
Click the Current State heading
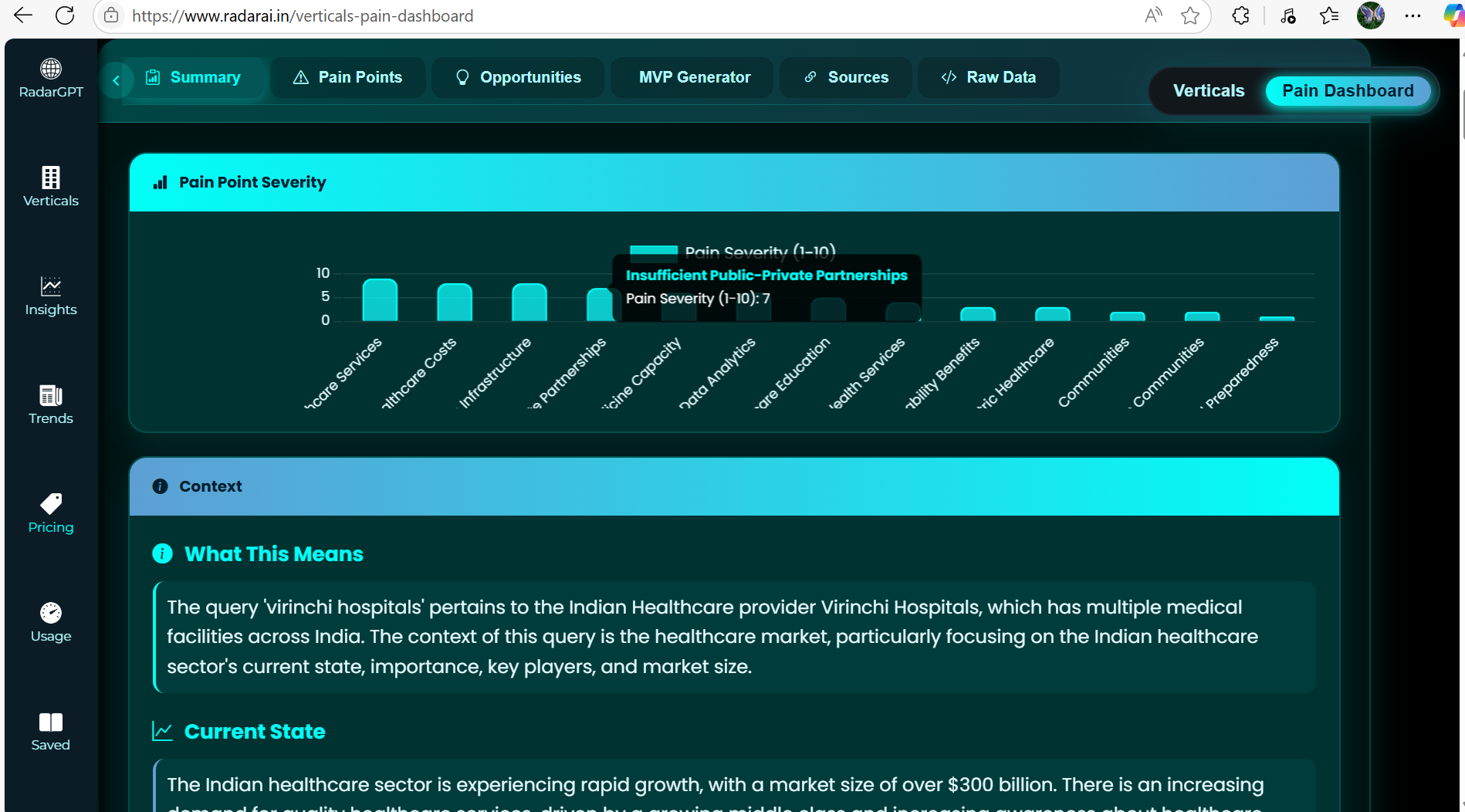point(255,732)
